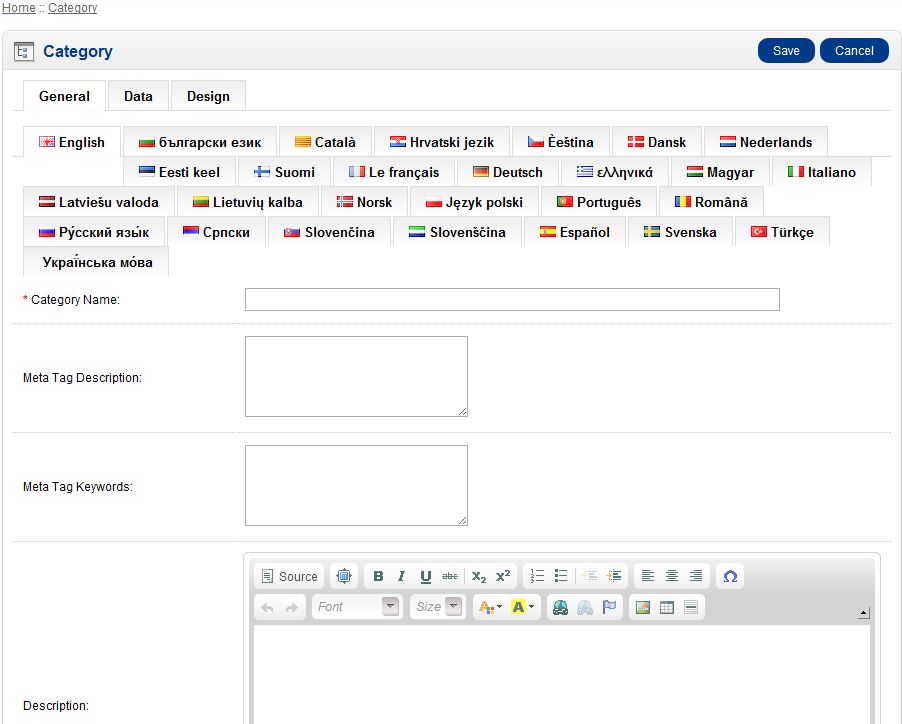Select the Nederlands language tab
Viewport: 902px width, 724px height.
(766, 142)
